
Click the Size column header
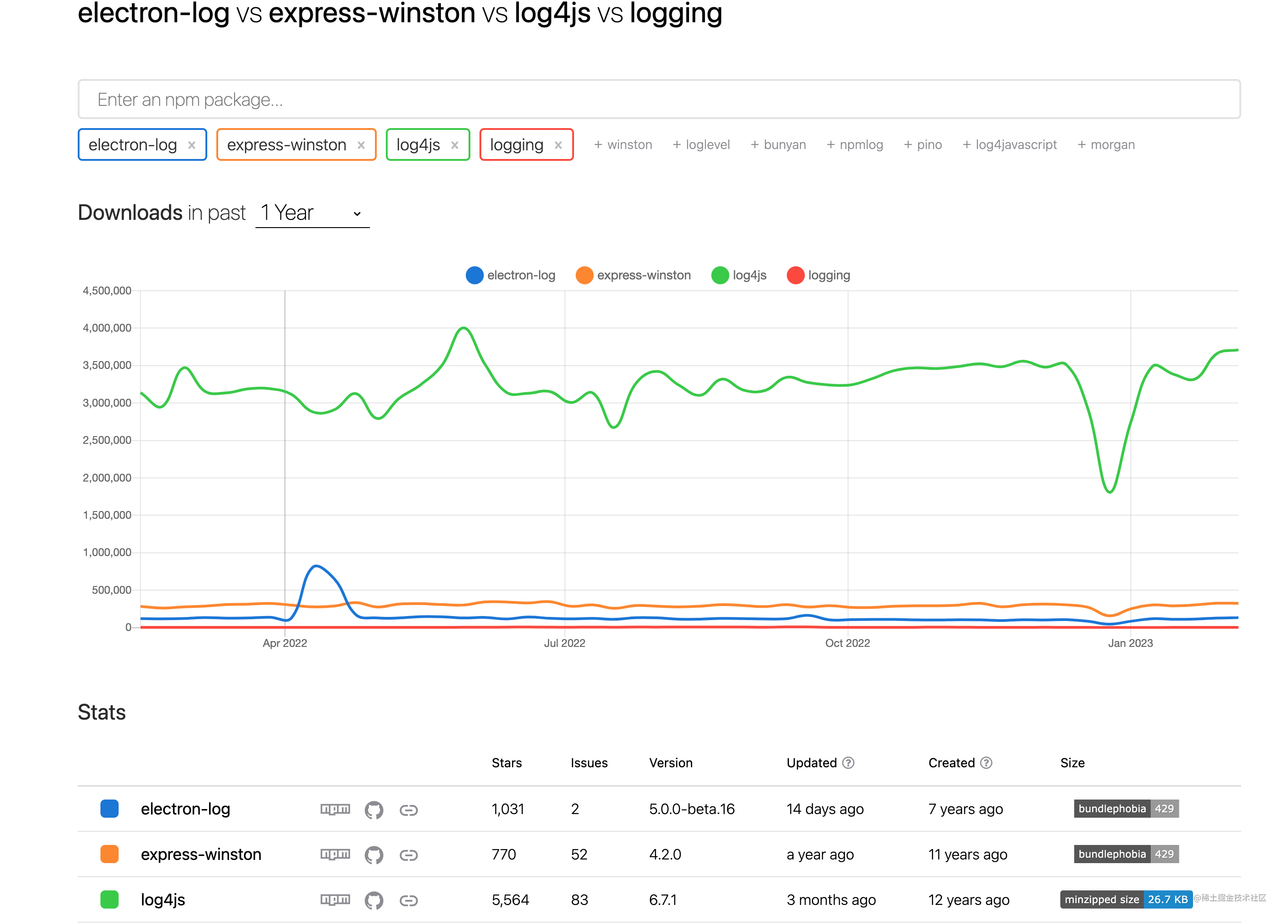click(x=1072, y=763)
